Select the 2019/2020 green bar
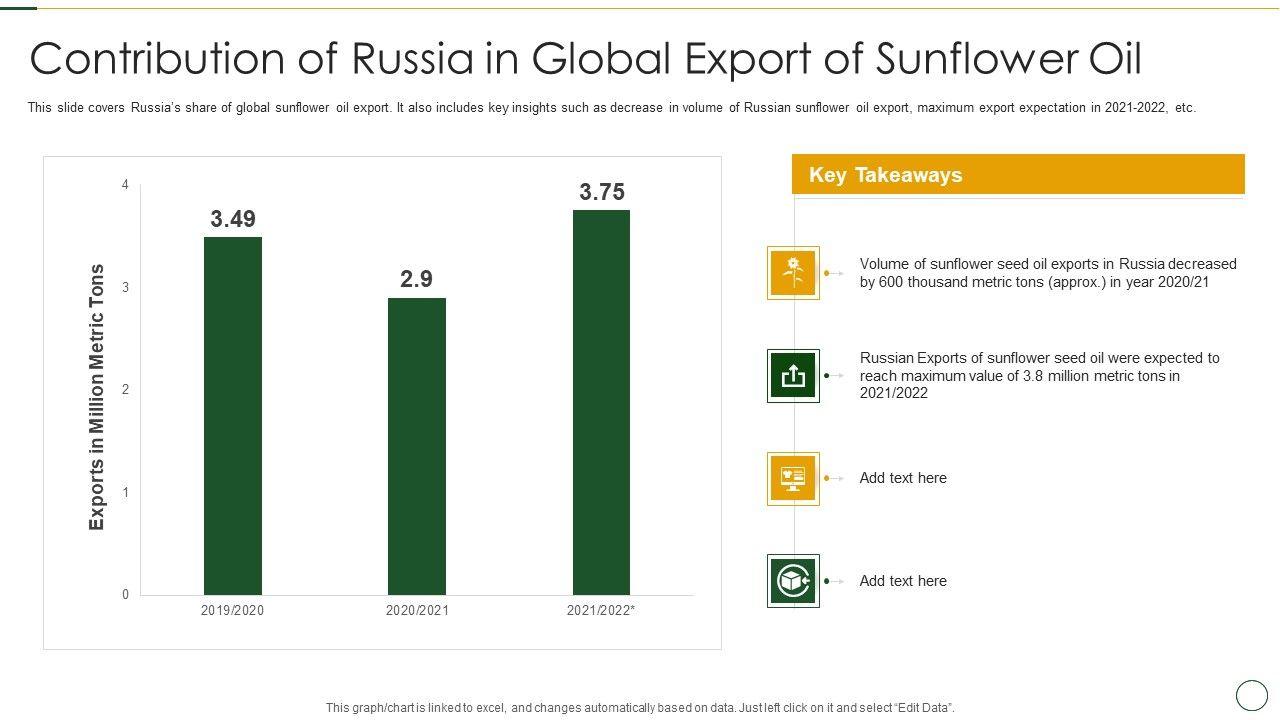The image size is (1280, 720). click(x=233, y=415)
